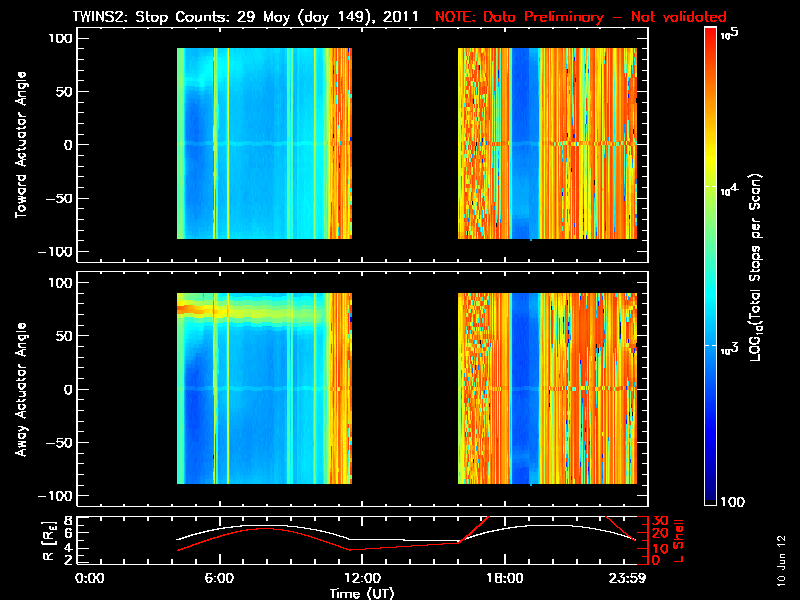Click the red 'NOTE: Data Preliminary – Not validated' text
Image resolution: width=800 pixels, height=600 pixels.
point(581,17)
